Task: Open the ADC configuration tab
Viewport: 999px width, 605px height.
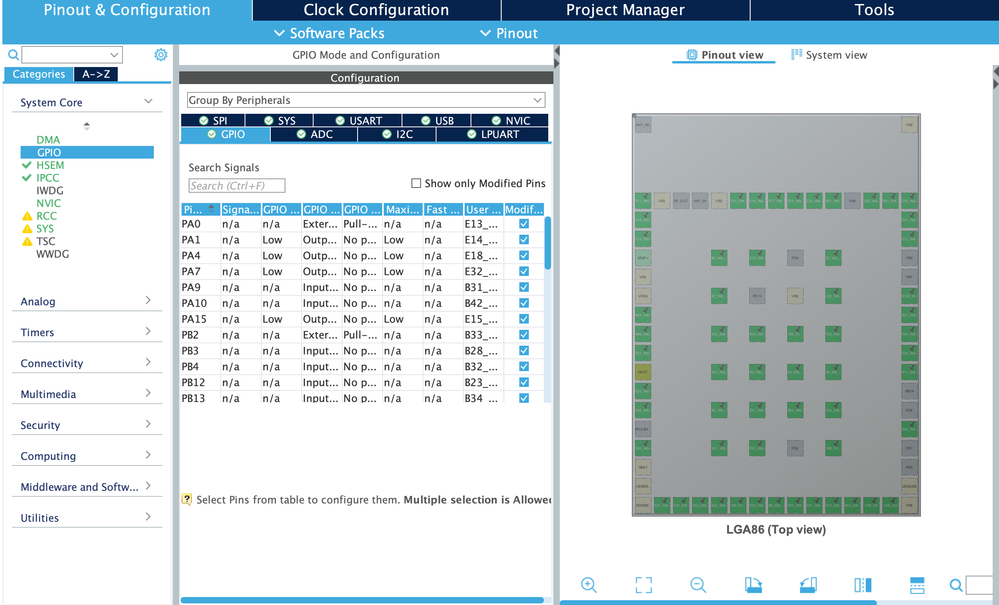Action: pos(314,134)
